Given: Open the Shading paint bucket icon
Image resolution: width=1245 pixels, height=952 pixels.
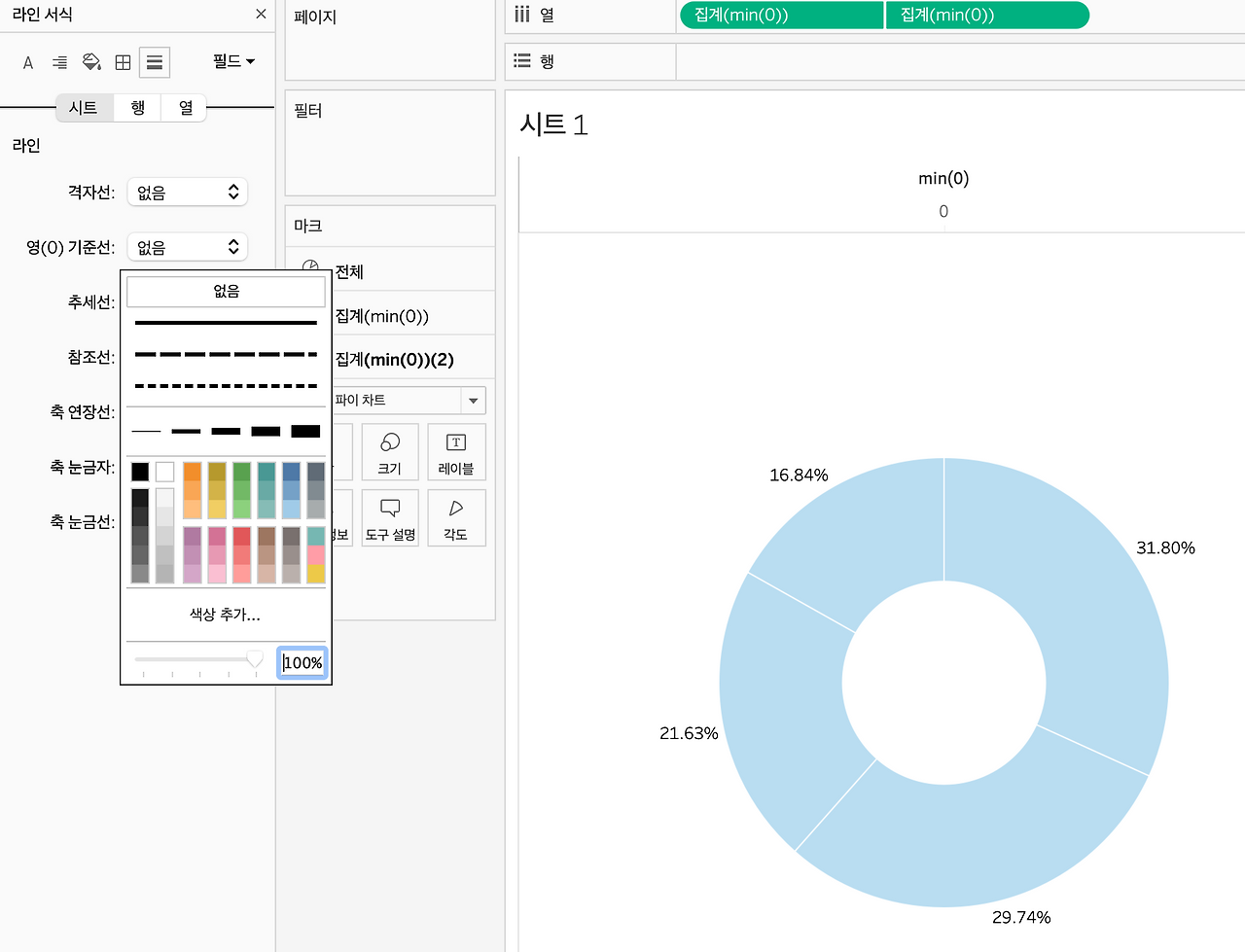Looking at the screenshot, I should pos(91,62).
